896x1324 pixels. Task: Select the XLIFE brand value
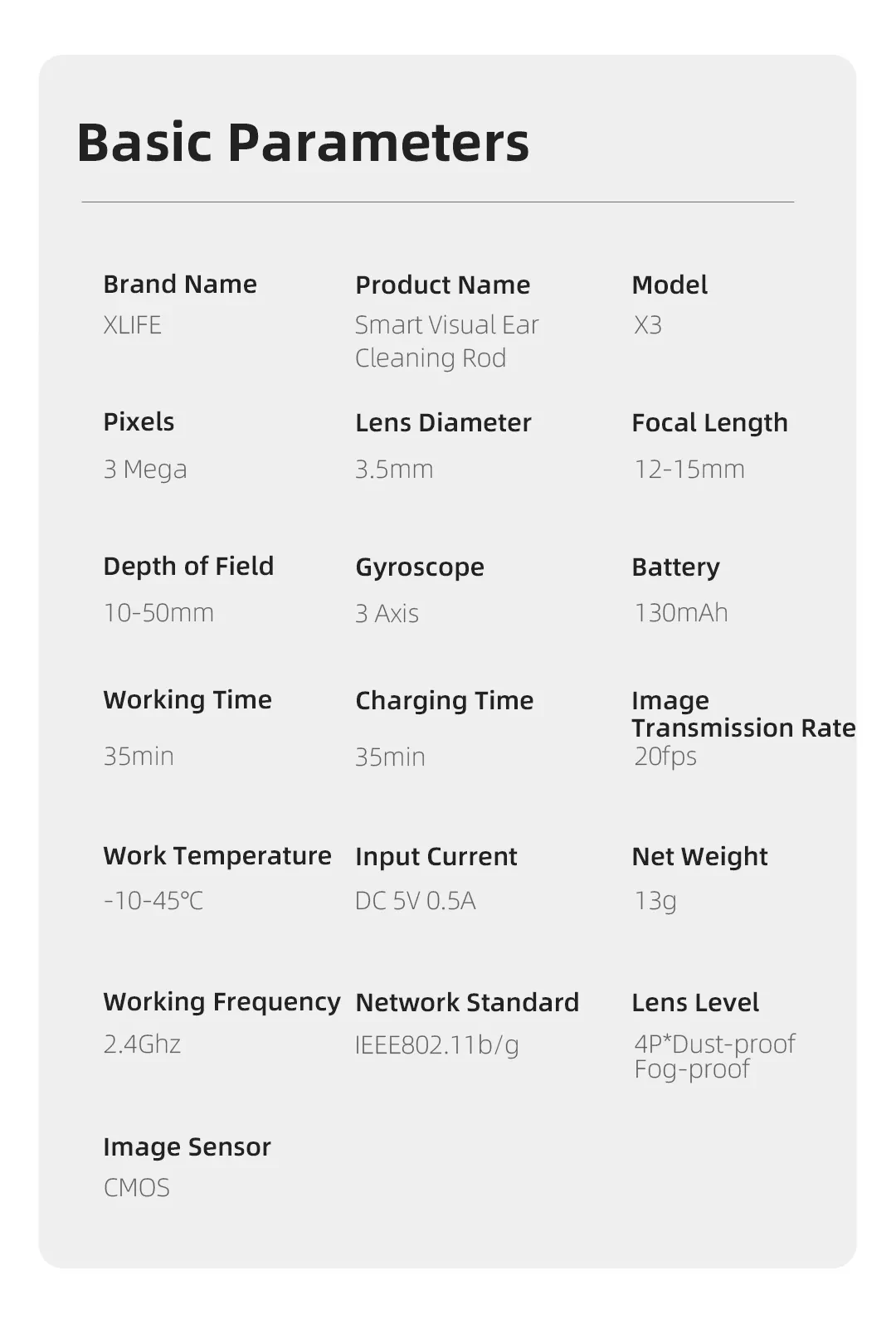click(133, 324)
